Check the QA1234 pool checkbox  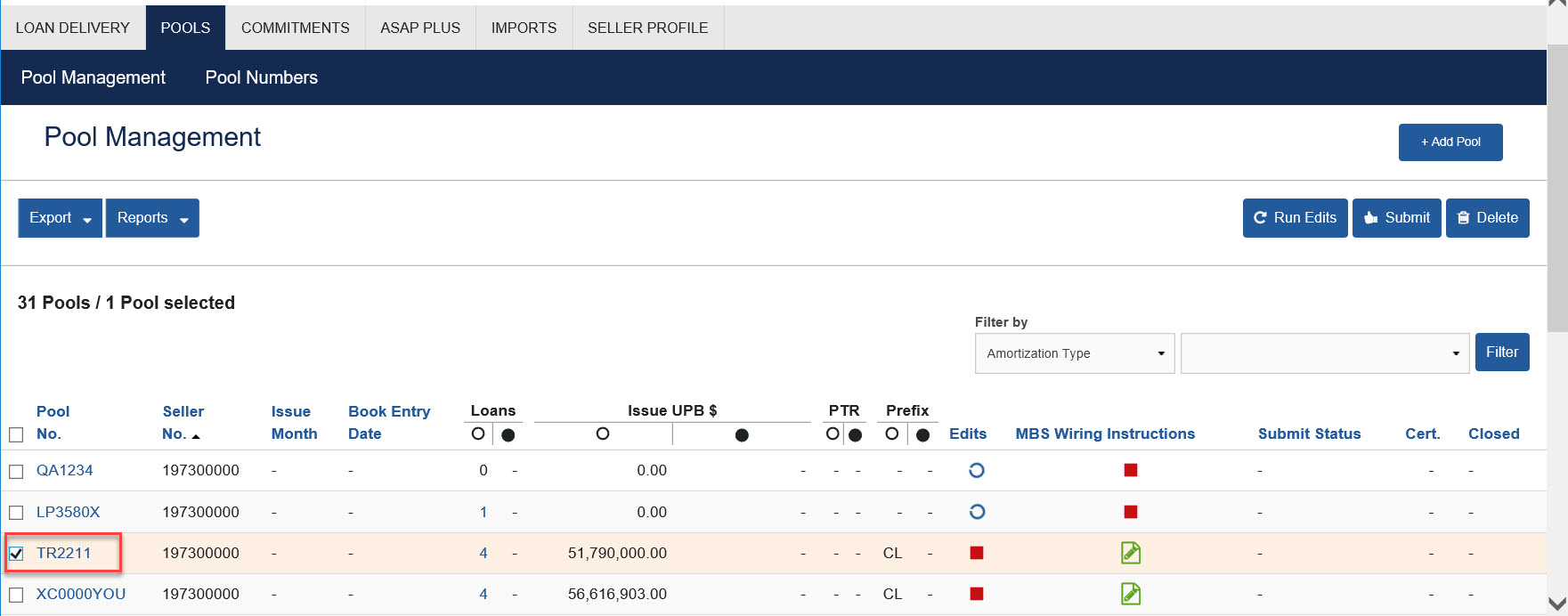(x=16, y=472)
